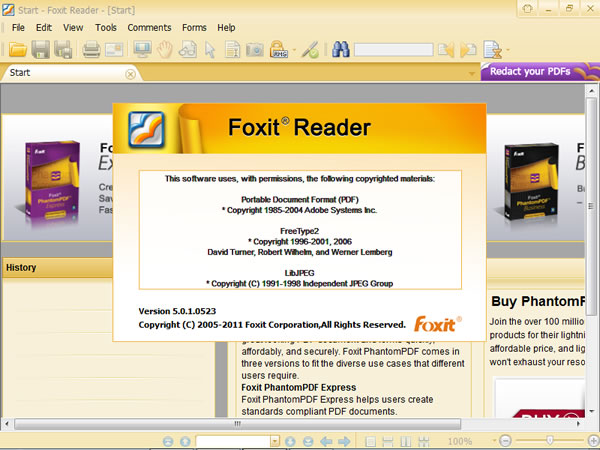Click the Save disk icon
The width and height of the screenshot is (600, 450).
point(40,49)
